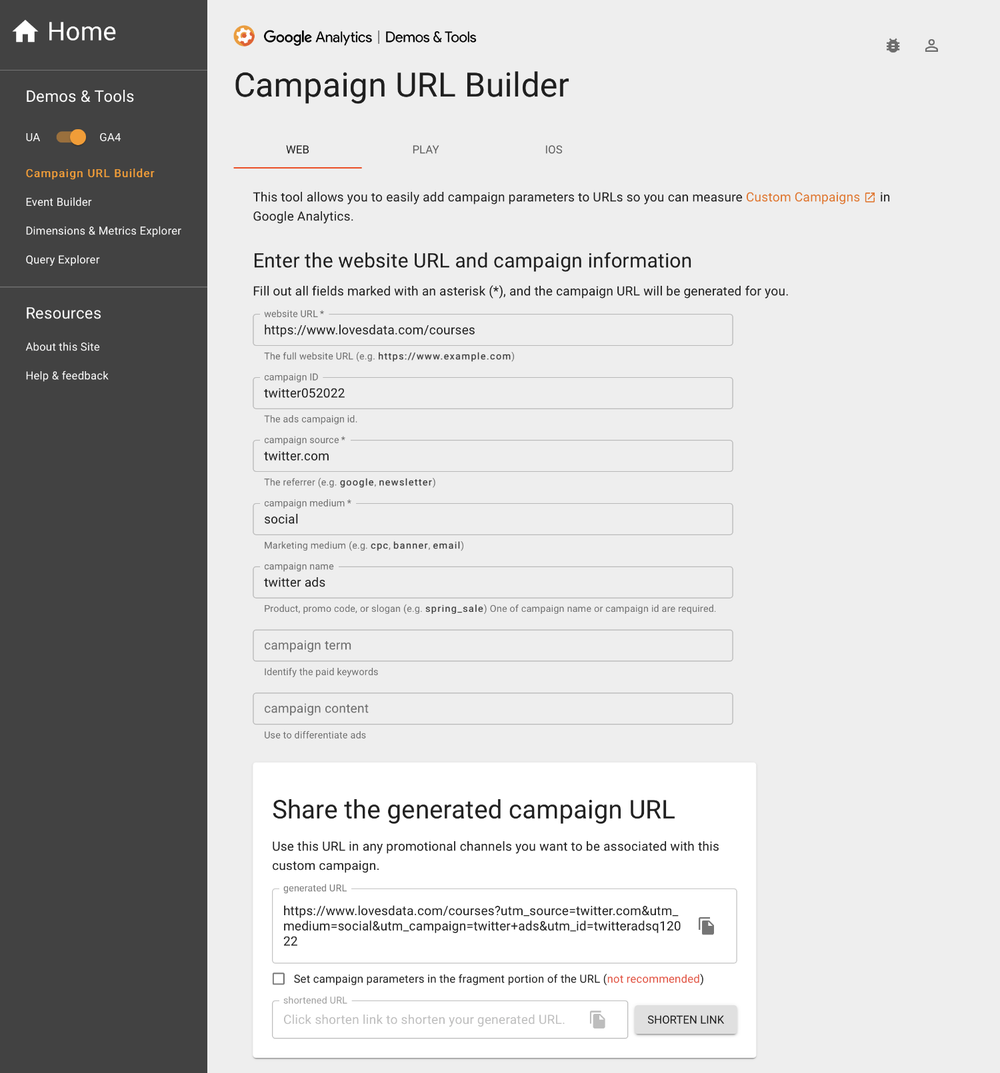Image resolution: width=1000 pixels, height=1073 pixels.
Task: Click the account profile icon
Action: click(x=931, y=45)
